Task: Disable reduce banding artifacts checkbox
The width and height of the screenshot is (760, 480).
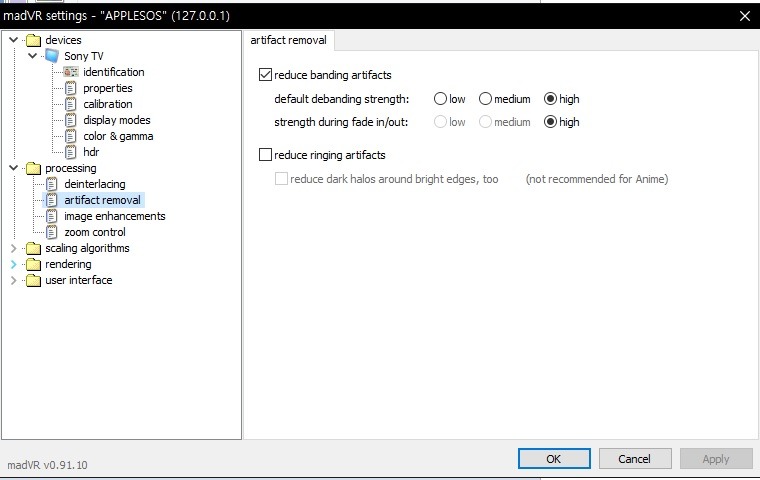Action: tap(265, 75)
